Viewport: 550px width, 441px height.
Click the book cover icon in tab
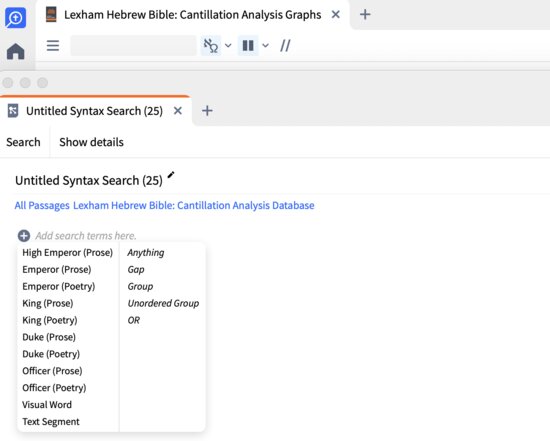(x=51, y=15)
